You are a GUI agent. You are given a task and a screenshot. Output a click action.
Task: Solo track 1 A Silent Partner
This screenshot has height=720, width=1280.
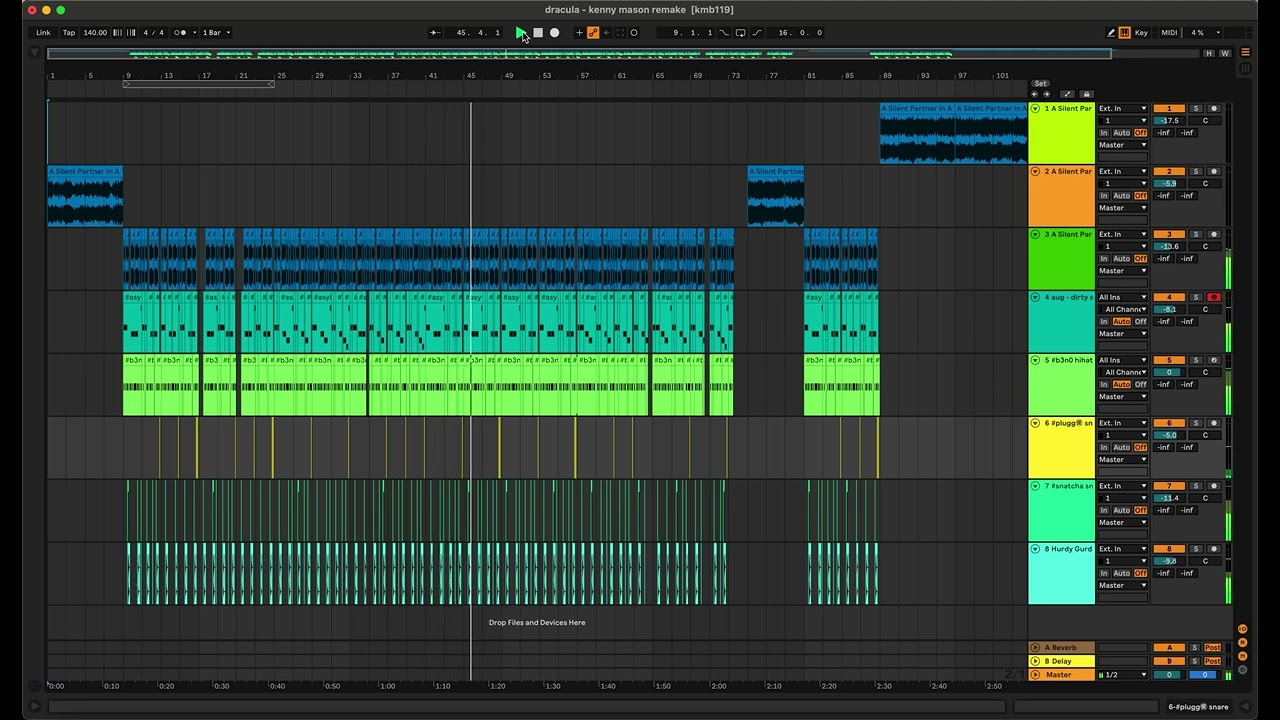1195,108
